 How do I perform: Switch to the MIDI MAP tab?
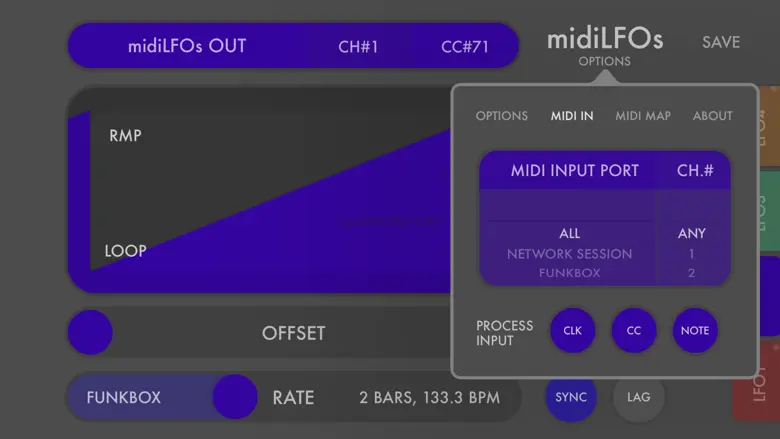(643, 116)
